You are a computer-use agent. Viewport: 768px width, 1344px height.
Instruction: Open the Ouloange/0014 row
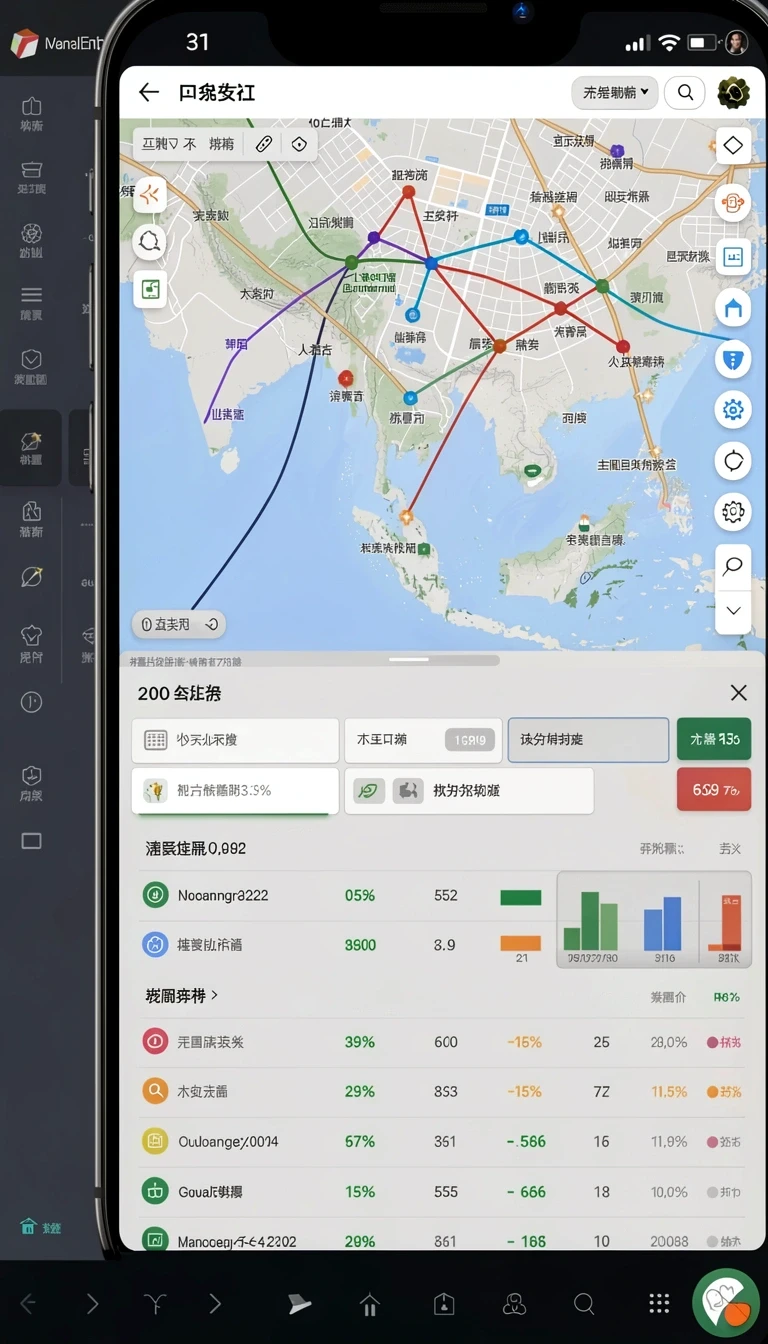coord(444,1142)
